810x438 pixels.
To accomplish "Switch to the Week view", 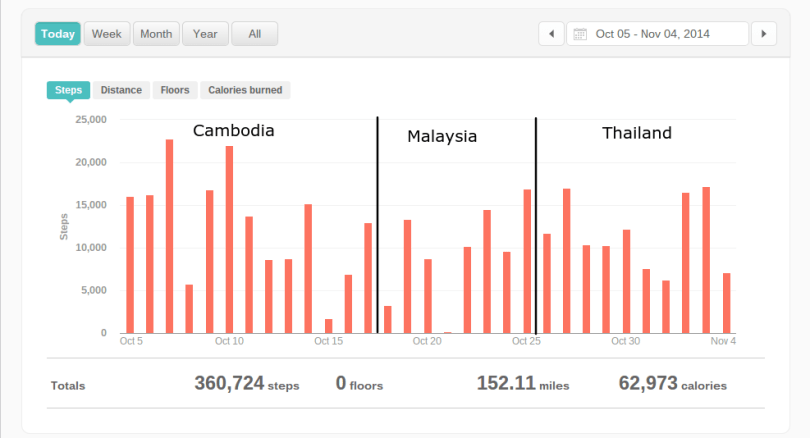I will coord(106,34).
